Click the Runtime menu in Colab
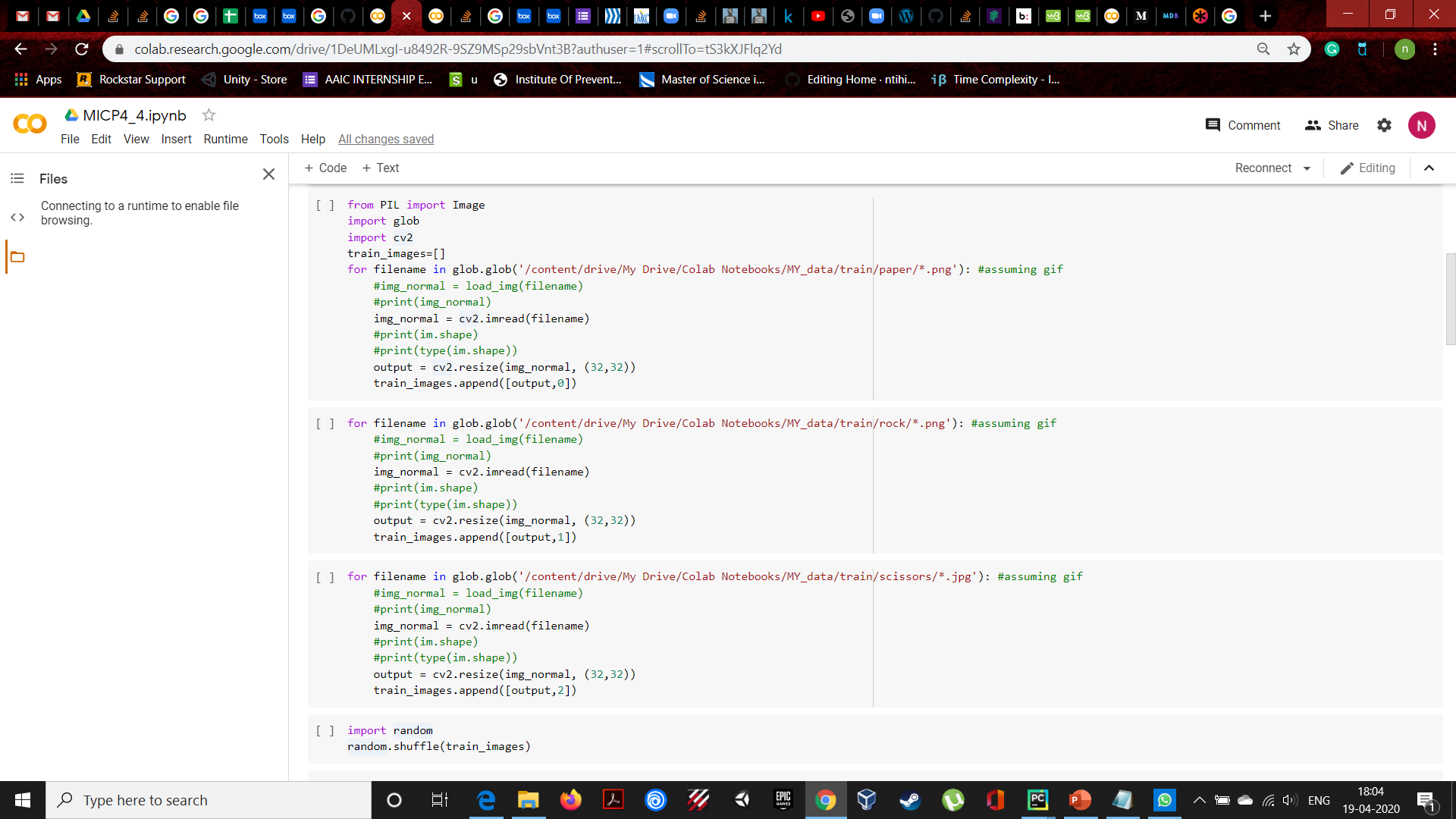This screenshot has height=819, width=1456. (x=225, y=139)
